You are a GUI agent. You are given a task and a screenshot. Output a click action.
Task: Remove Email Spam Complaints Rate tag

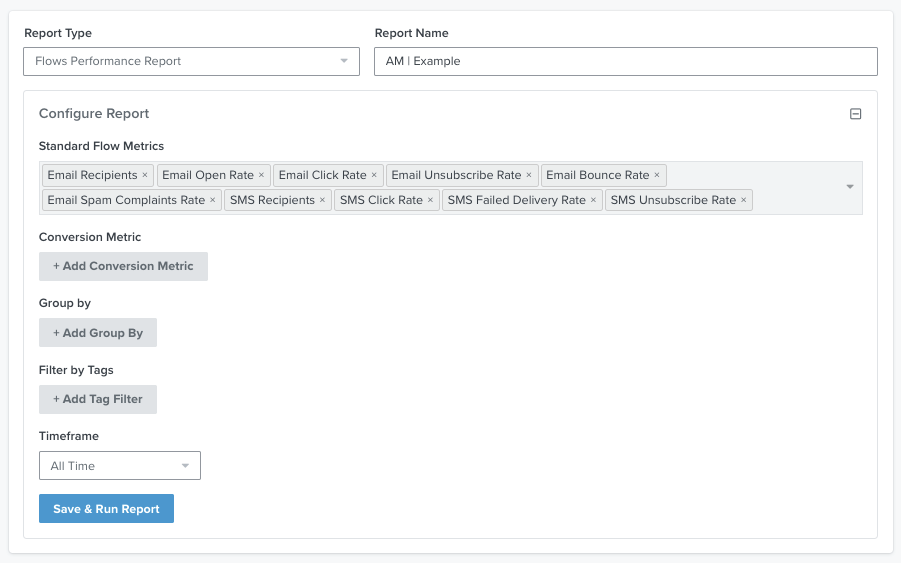pyautogui.click(x=213, y=200)
